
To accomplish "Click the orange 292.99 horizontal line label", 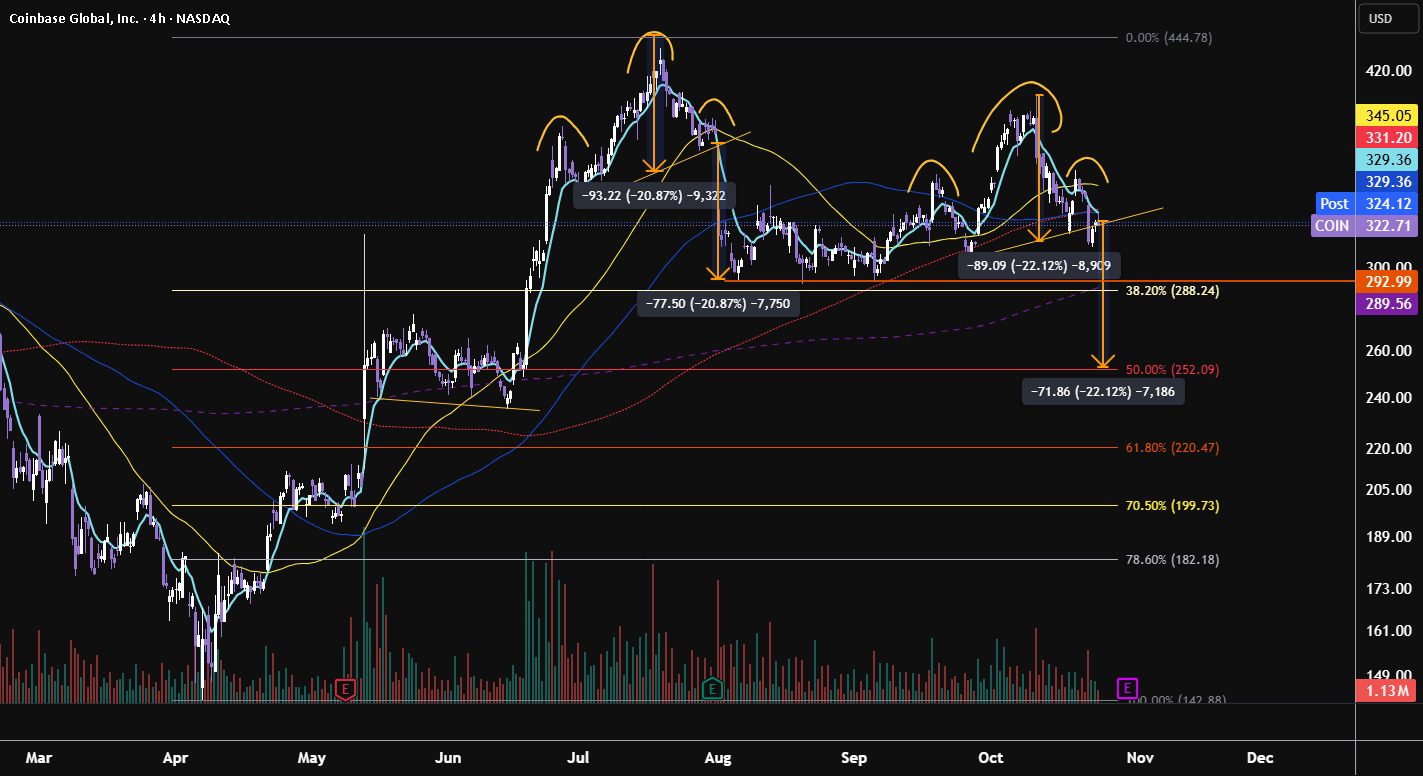I will pos(1385,282).
